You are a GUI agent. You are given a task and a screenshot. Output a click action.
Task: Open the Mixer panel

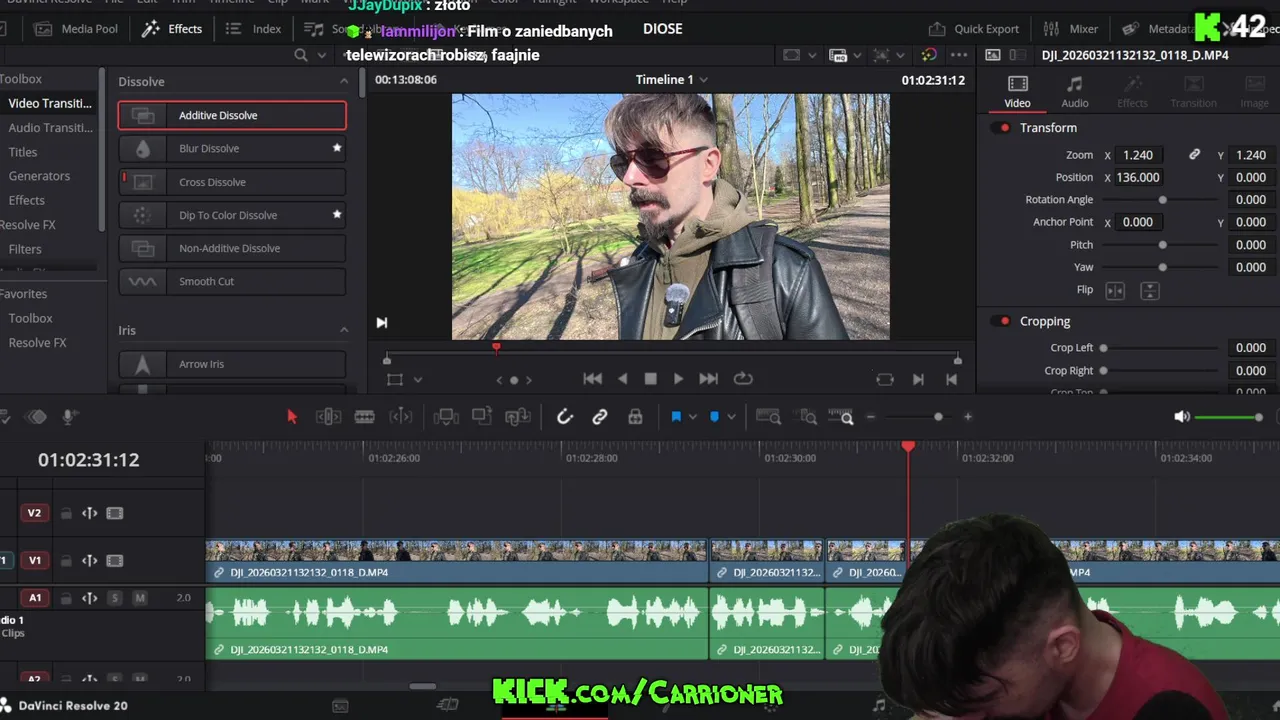(1071, 29)
